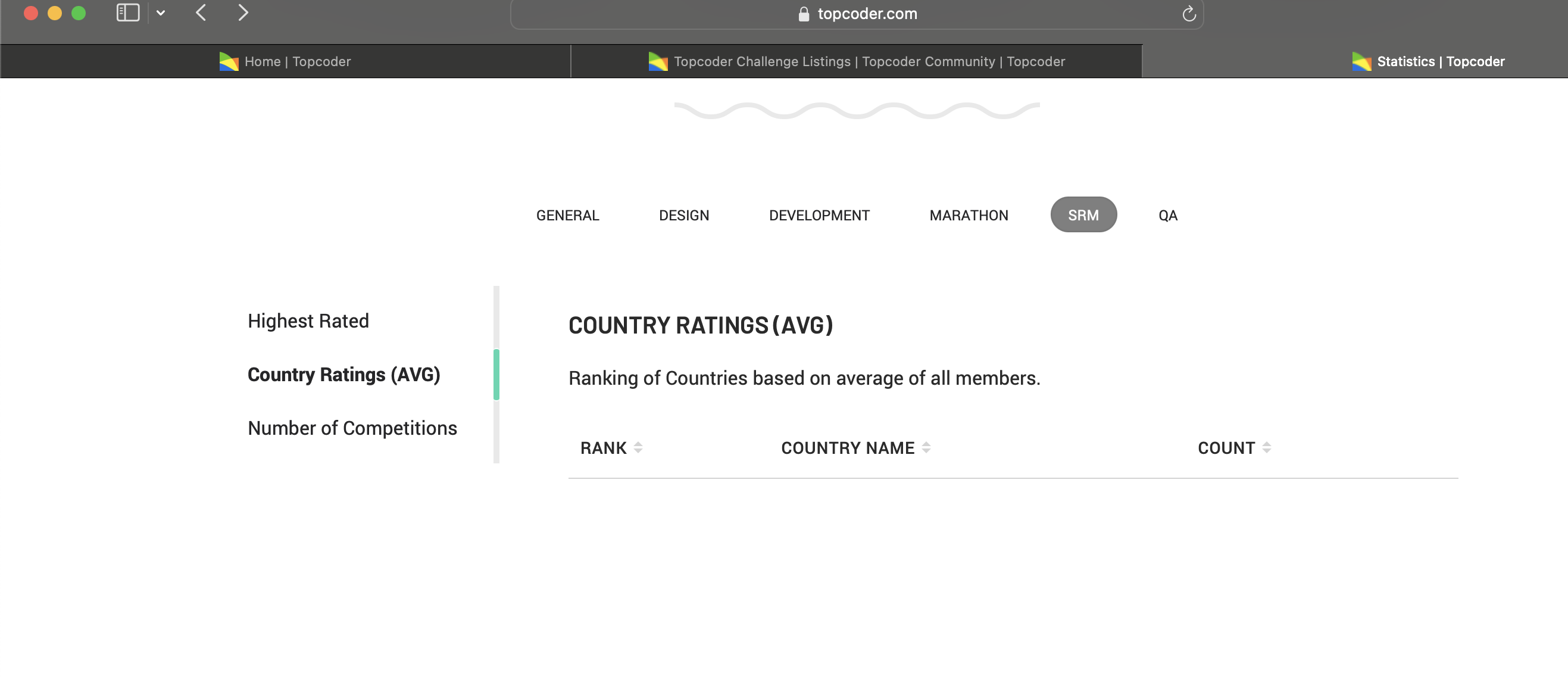Open the DESIGN statistics category
The image size is (1568, 679).
coord(683,216)
